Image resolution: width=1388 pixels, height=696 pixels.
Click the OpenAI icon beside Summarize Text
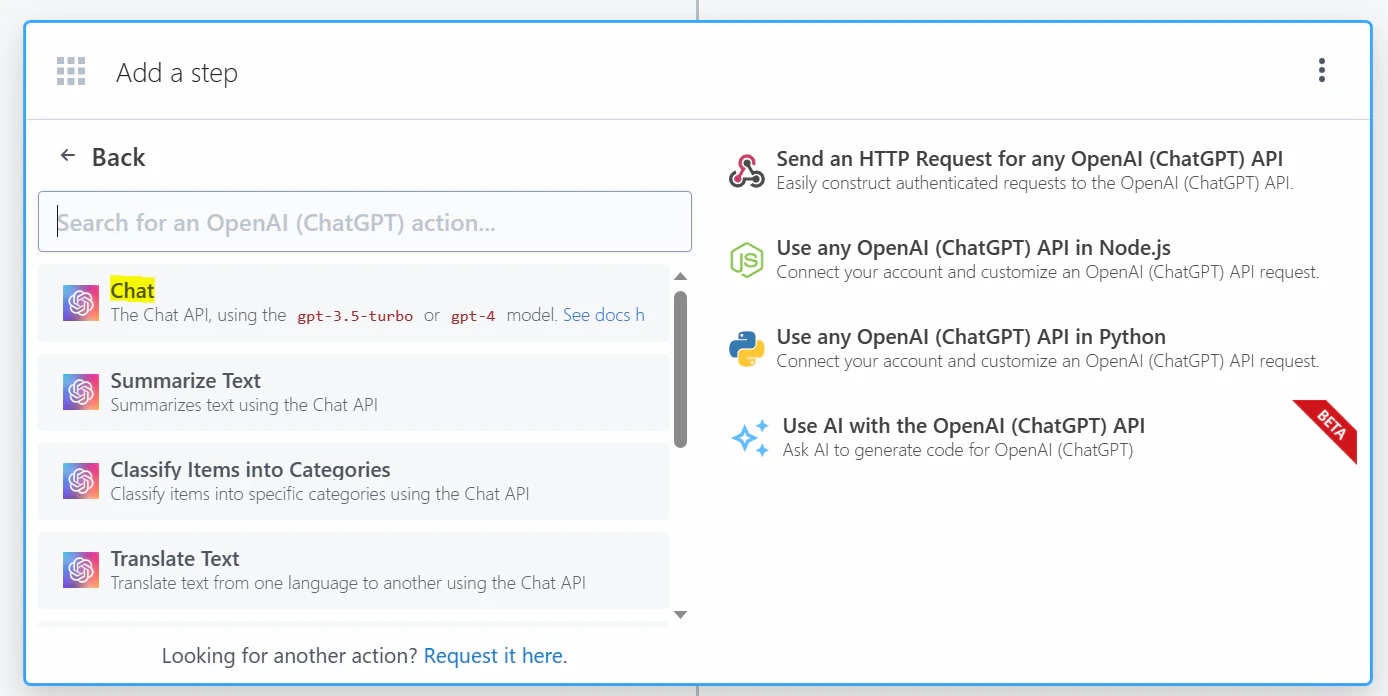(81, 392)
